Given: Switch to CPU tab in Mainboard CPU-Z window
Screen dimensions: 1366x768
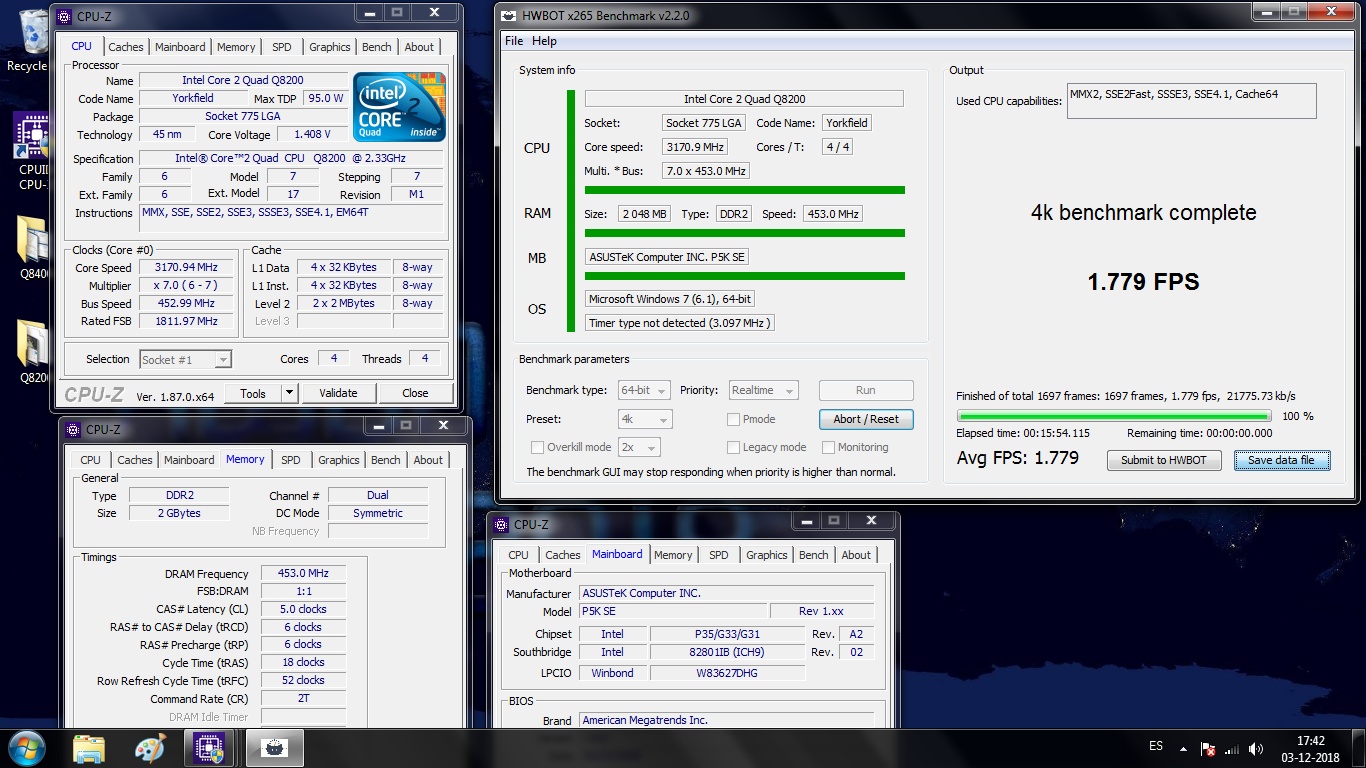Looking at the screenshot, I should click(x=518, y=555).
